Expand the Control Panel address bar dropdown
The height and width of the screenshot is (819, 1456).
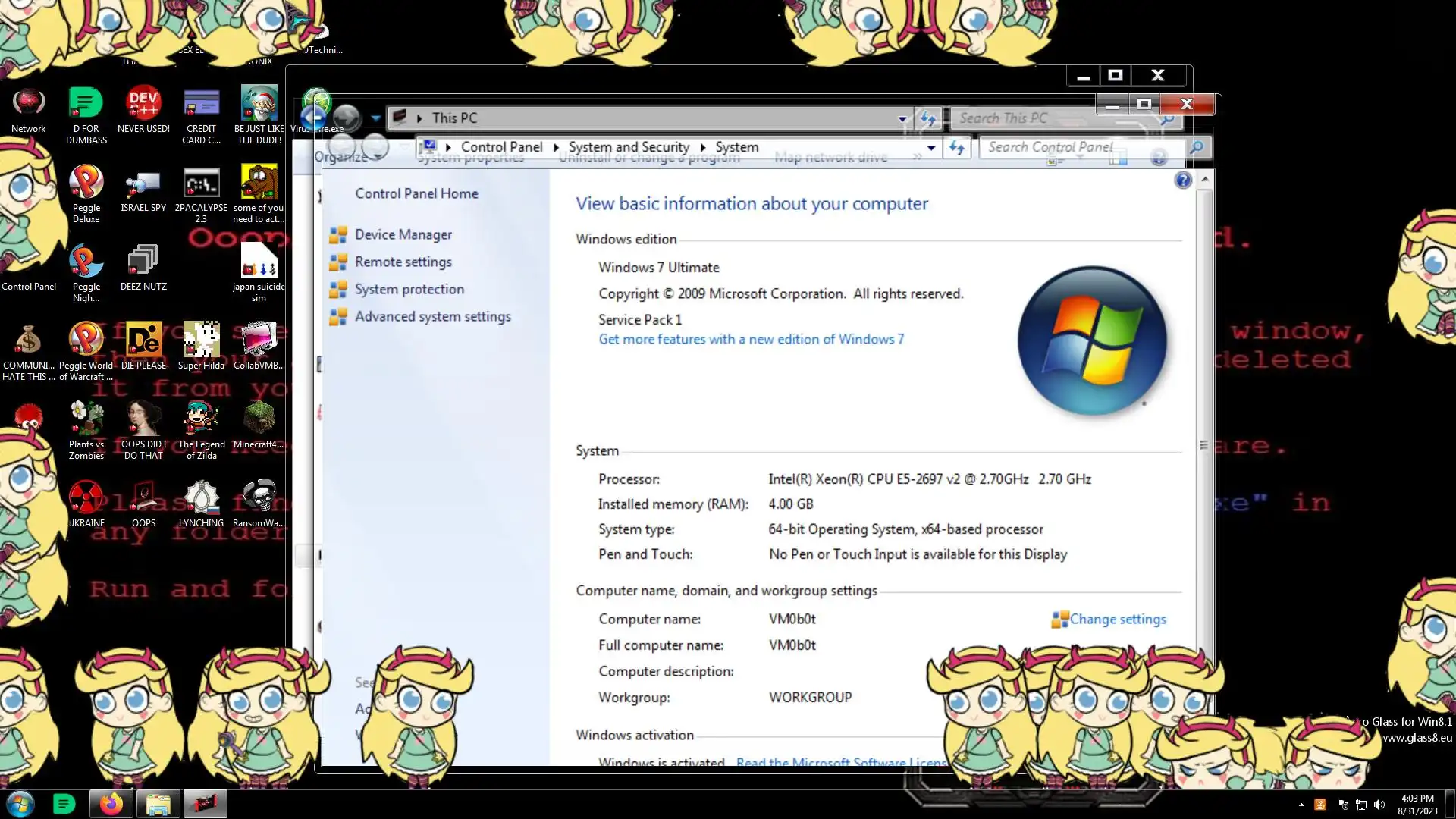coord(931,147)
